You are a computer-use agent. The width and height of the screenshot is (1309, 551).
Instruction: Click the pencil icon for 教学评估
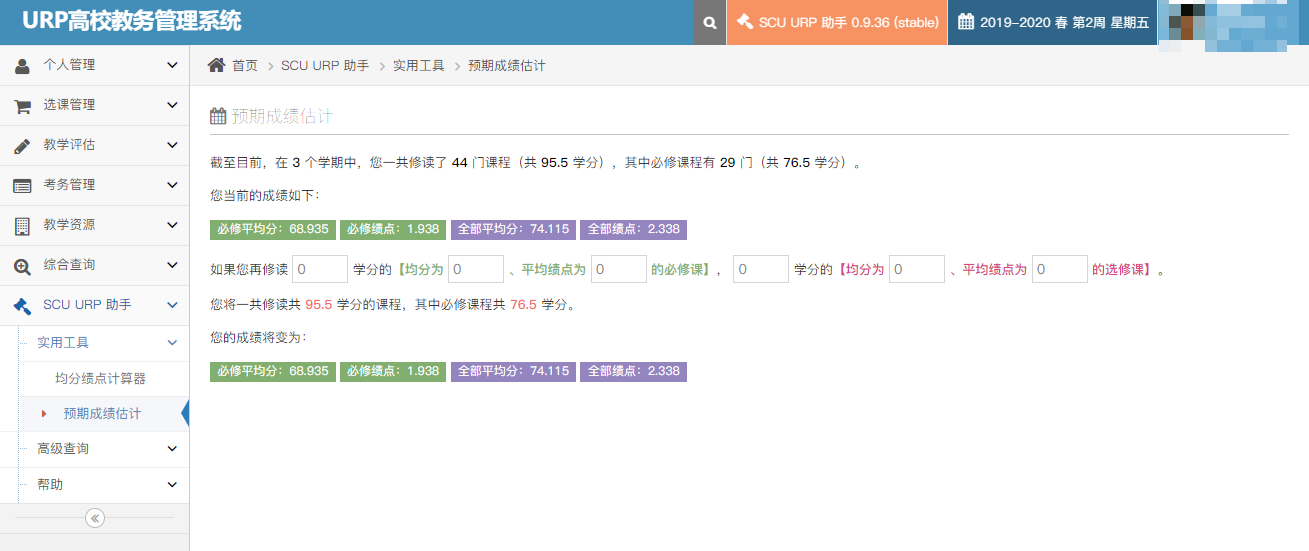pyautogui.click(x=22, y=145)
